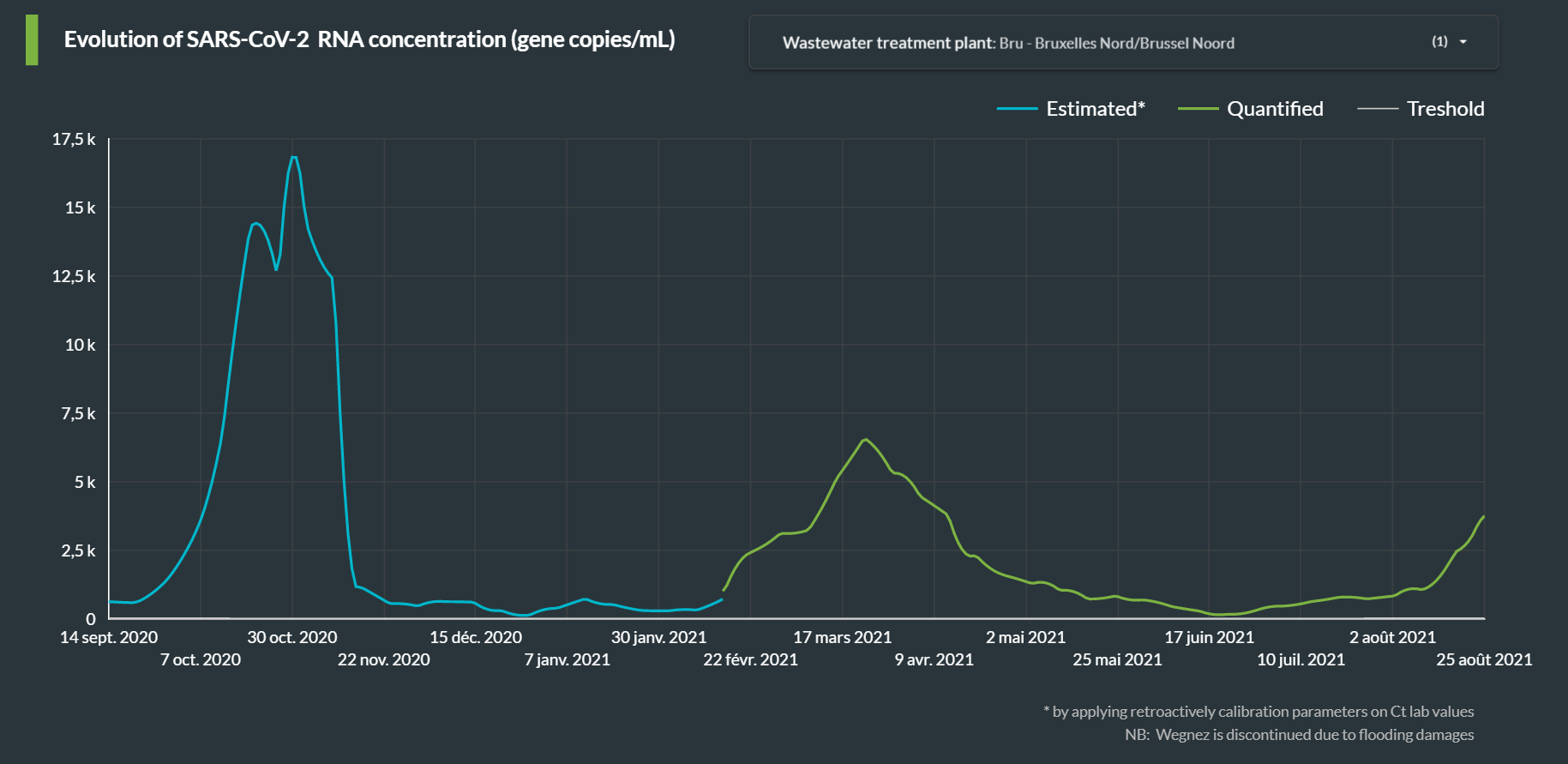The height and width of the screenshot is (764, 1568).
Task: Click the 12,5 k y-axis label
Action: click(x=74, y=276)
